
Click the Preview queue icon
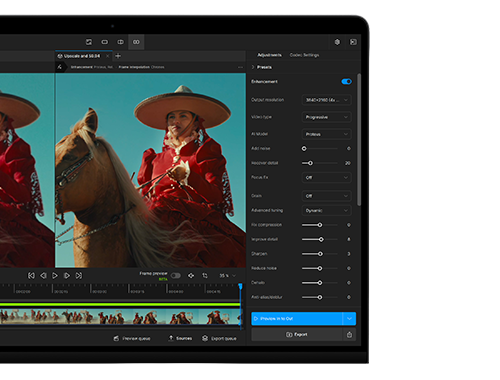point(116,338)
